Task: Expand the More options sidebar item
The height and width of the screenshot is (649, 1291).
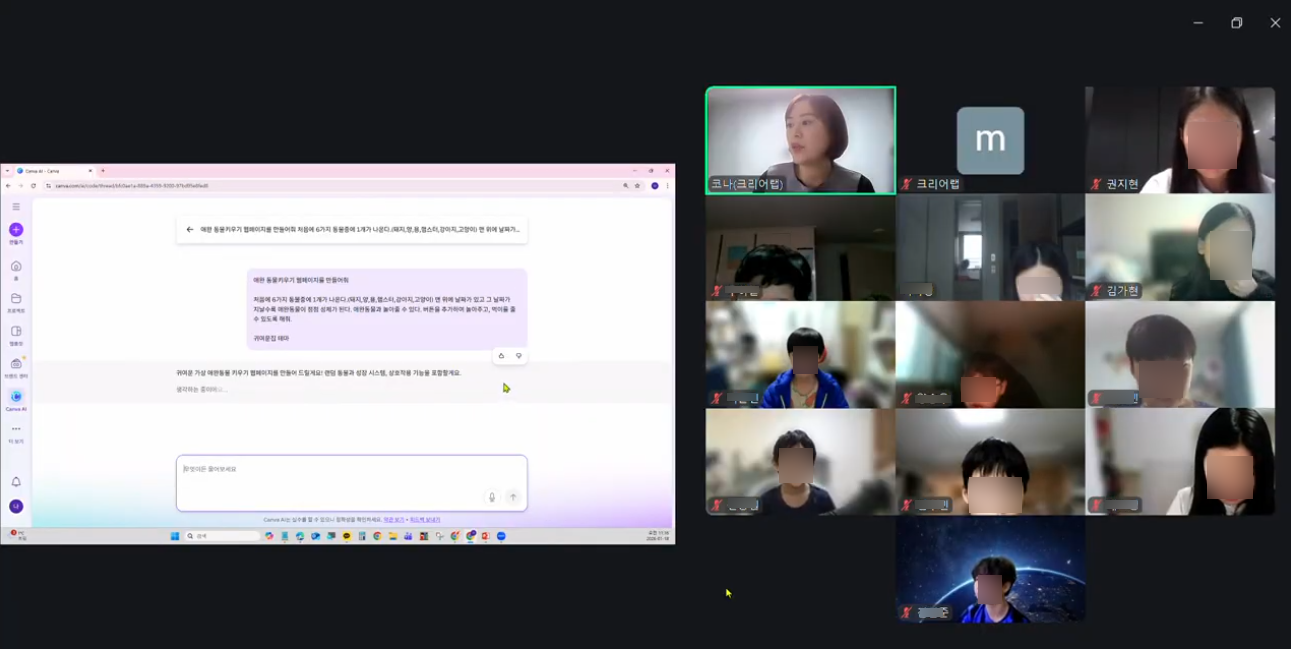Action: [x=16, y=430]
